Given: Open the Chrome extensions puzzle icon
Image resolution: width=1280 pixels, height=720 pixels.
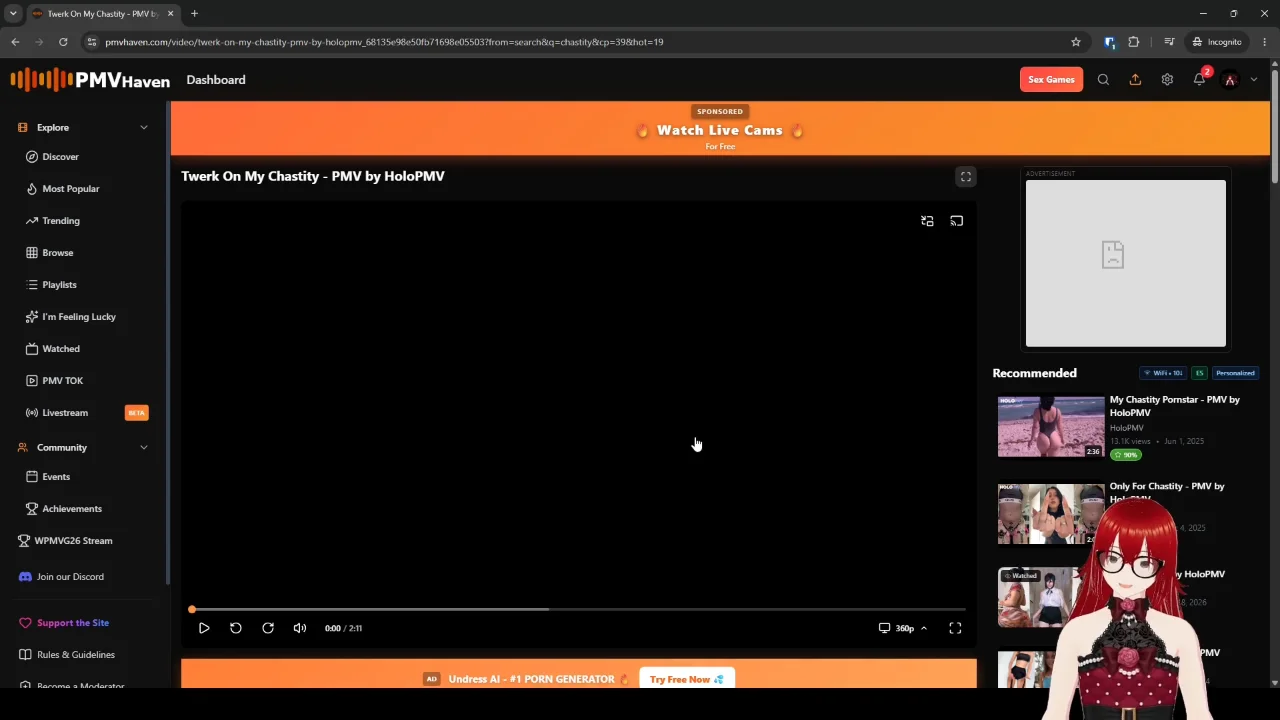Looking at the screenshot, I should point(1134,42).
